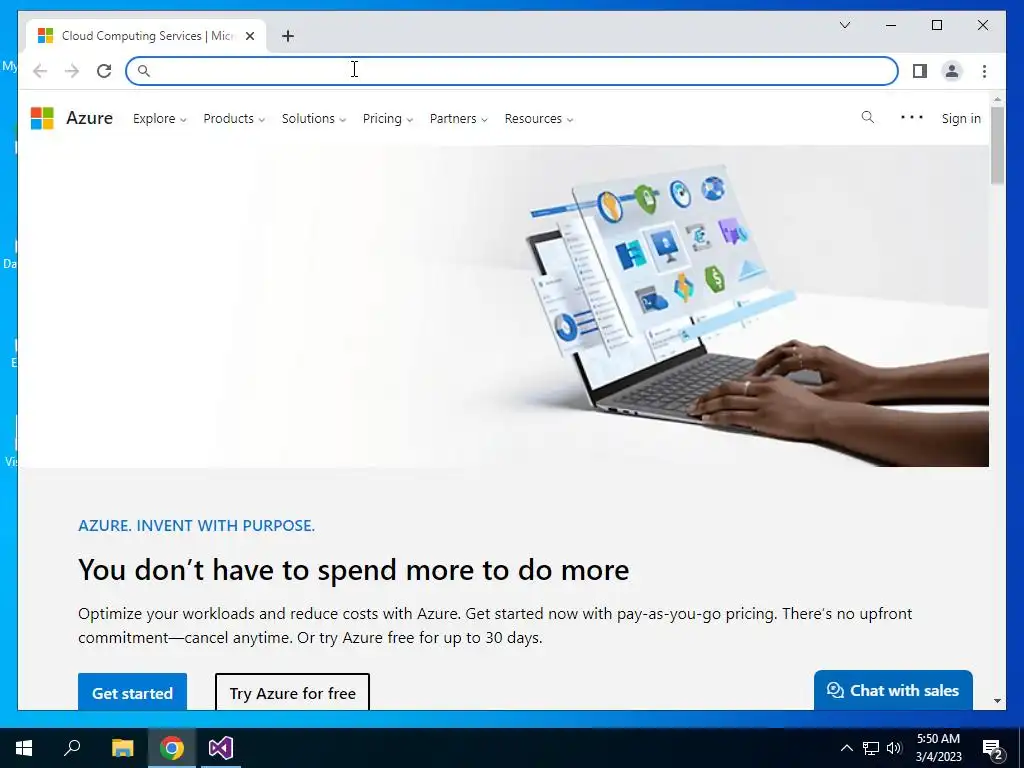
Task: Open the notification center icon
Action: [992, 749]
